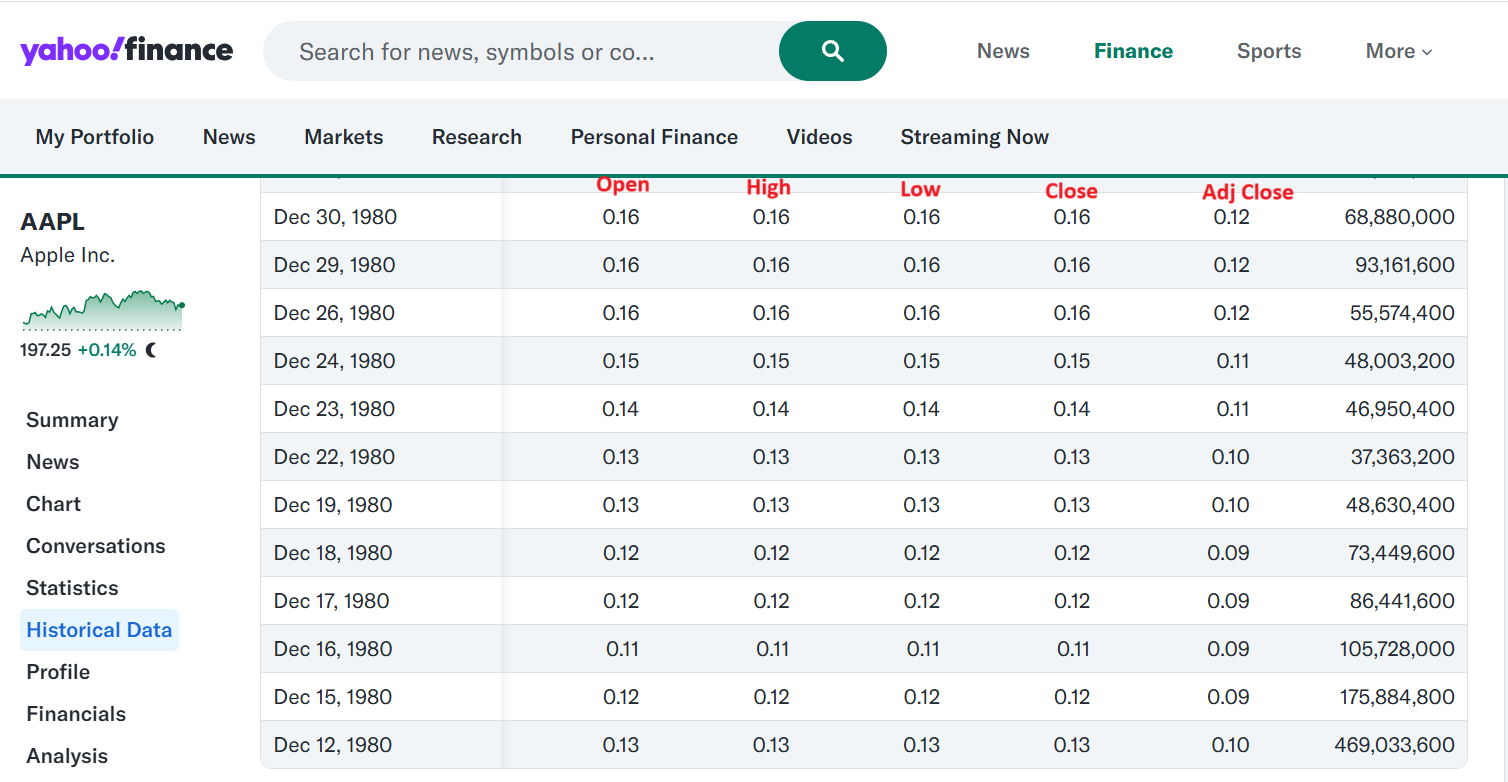This screenshot has height=782, width=1508.
Task: Go to the Summary sidebar section
Action: point(72,420)
